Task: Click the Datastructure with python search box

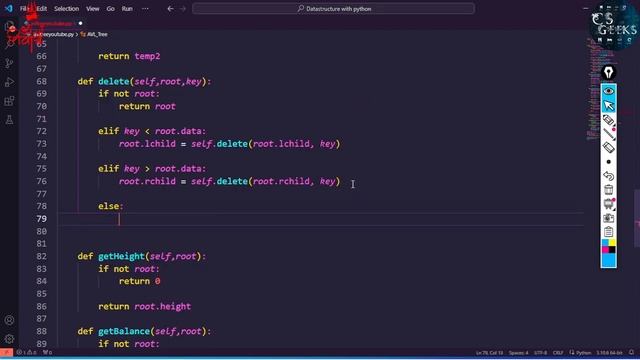Action: [333, 9]
